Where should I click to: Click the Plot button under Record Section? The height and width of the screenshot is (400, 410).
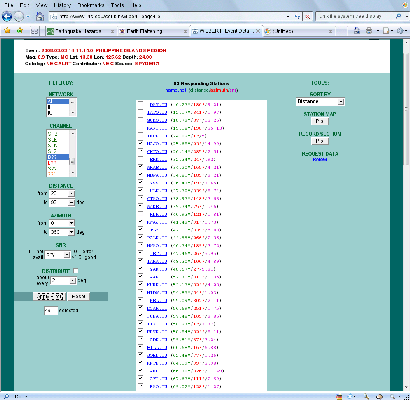(x=320, y=141)
